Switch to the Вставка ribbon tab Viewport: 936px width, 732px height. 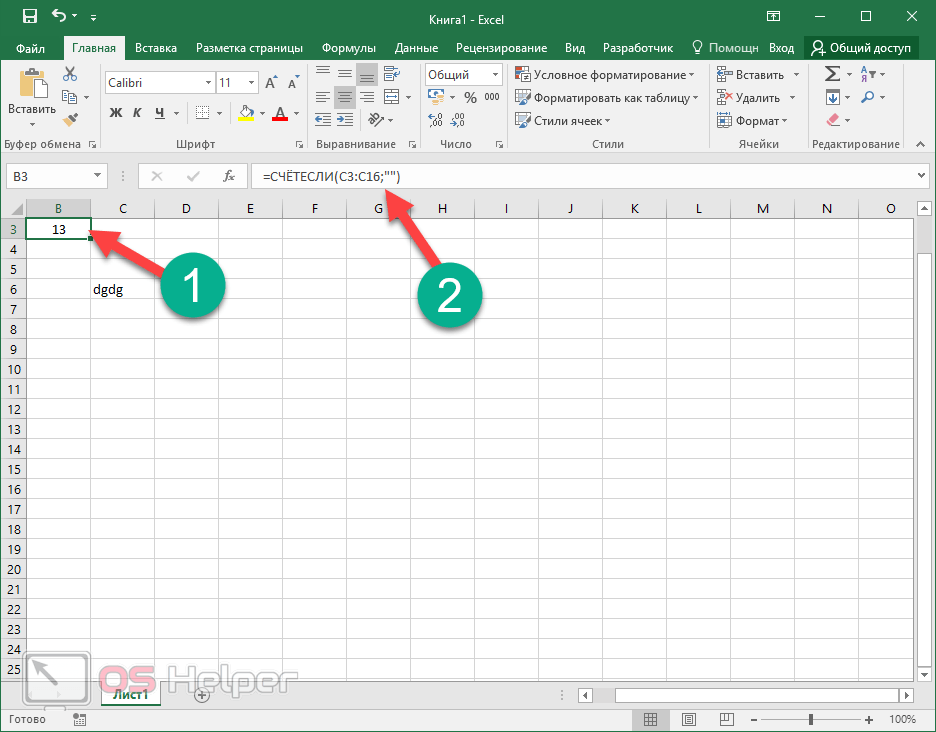coord(156,48)
